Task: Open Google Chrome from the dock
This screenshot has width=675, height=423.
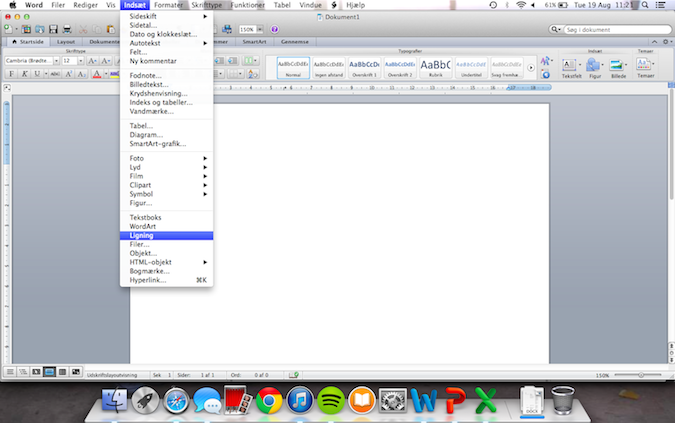Action: click(269, 401)
